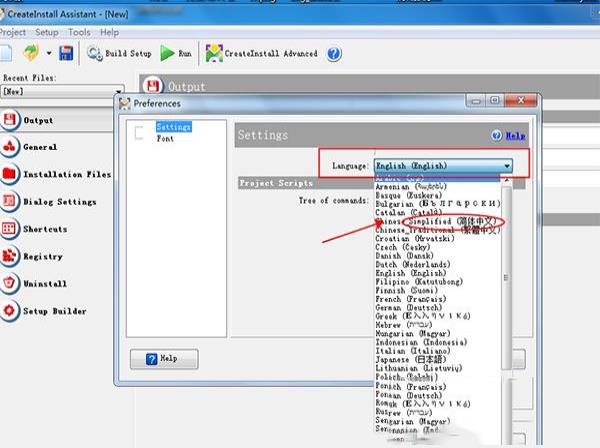Choose German (Deutsch) language

click(x=409, y=308)
